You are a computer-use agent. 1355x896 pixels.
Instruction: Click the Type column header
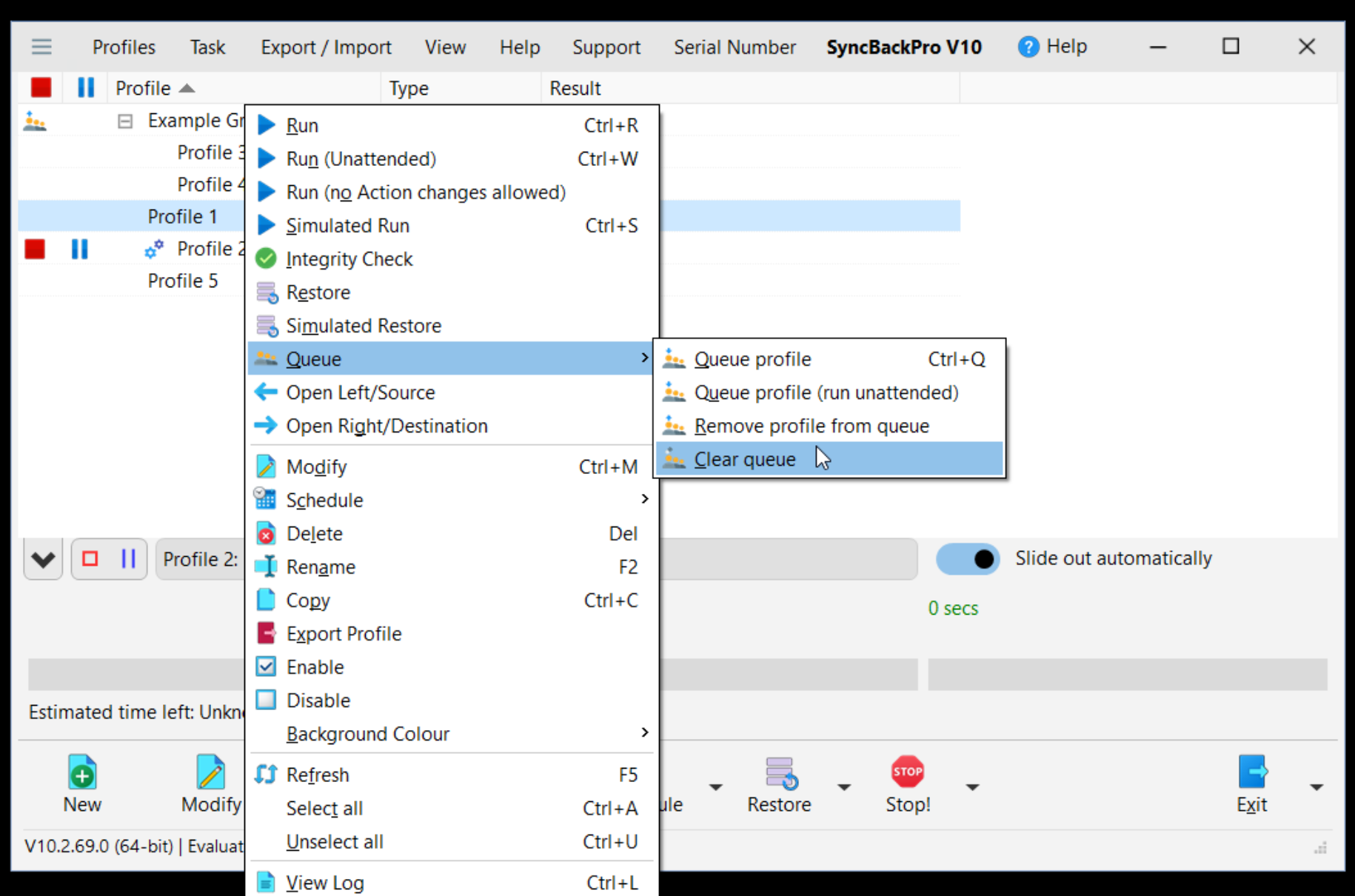(461, 88)
